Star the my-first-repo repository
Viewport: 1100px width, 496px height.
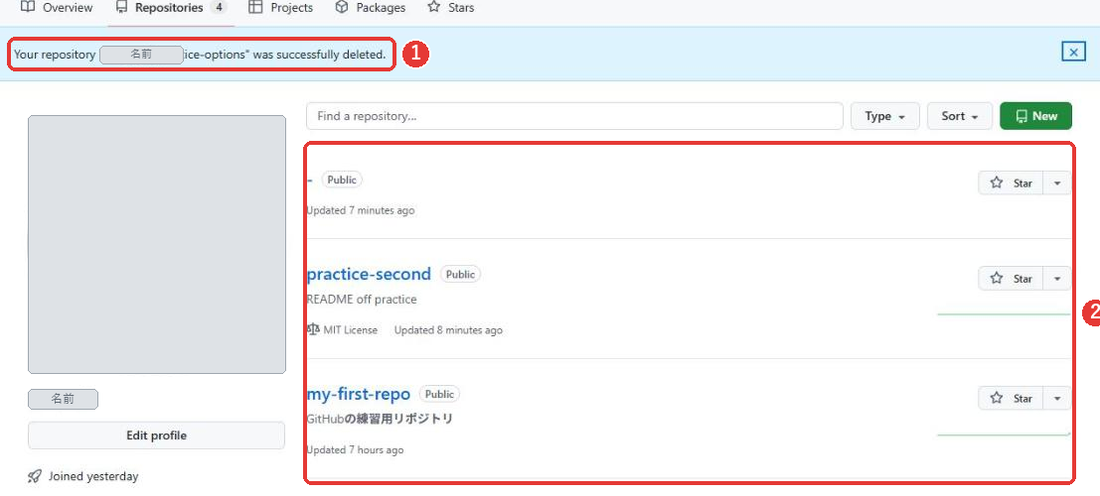point(1011,398)
